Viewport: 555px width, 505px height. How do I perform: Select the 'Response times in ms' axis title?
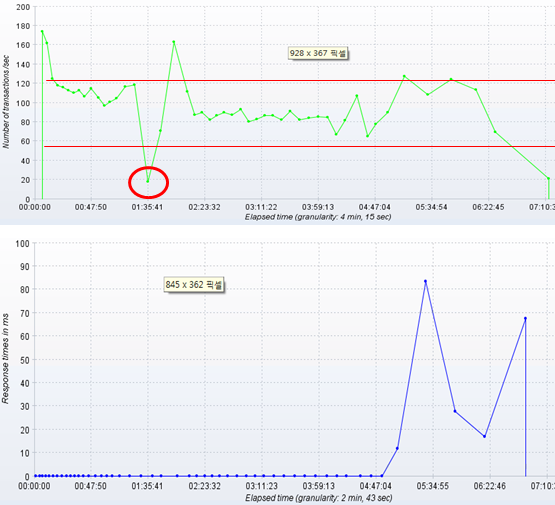click(x=5, y=358)
